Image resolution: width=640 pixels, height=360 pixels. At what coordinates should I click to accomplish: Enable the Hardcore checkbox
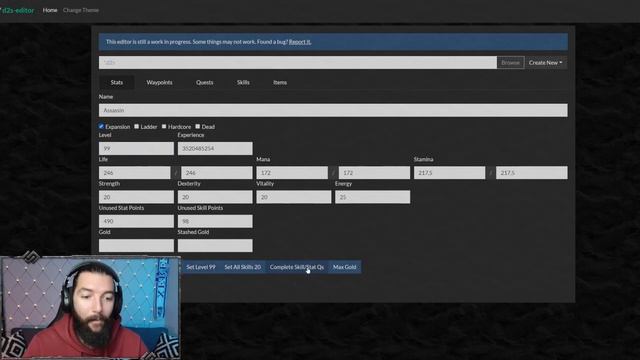click(164, 127)
